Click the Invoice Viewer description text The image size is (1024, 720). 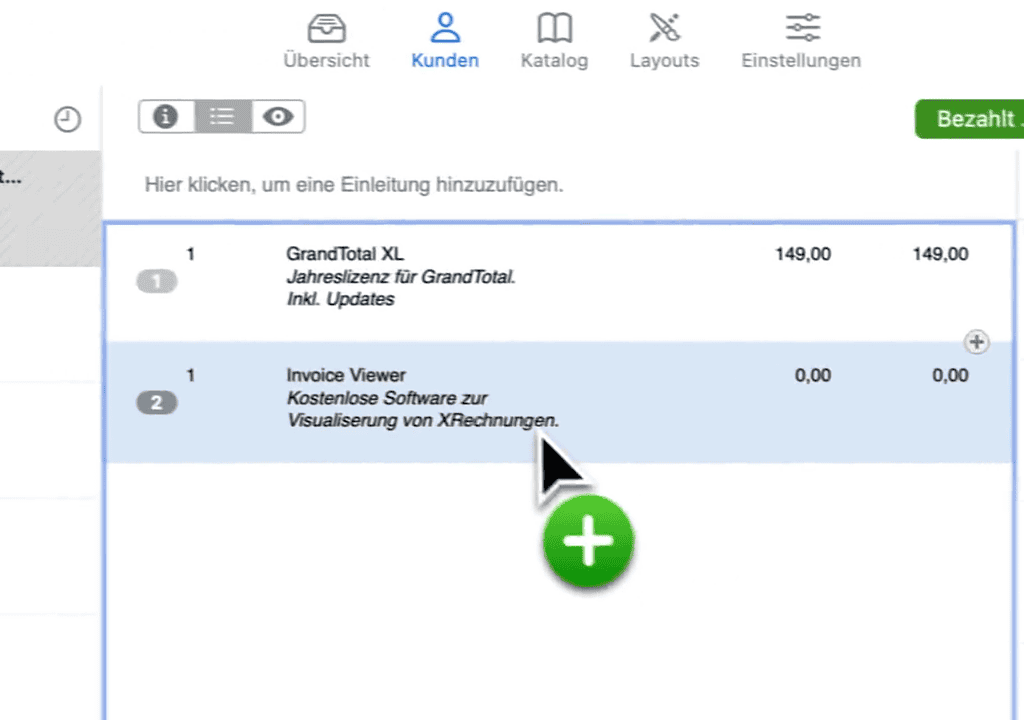coord(421,410)
